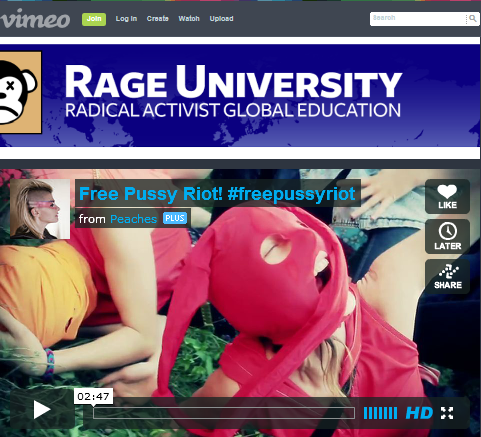Open the Share video icon

point(447,276)
